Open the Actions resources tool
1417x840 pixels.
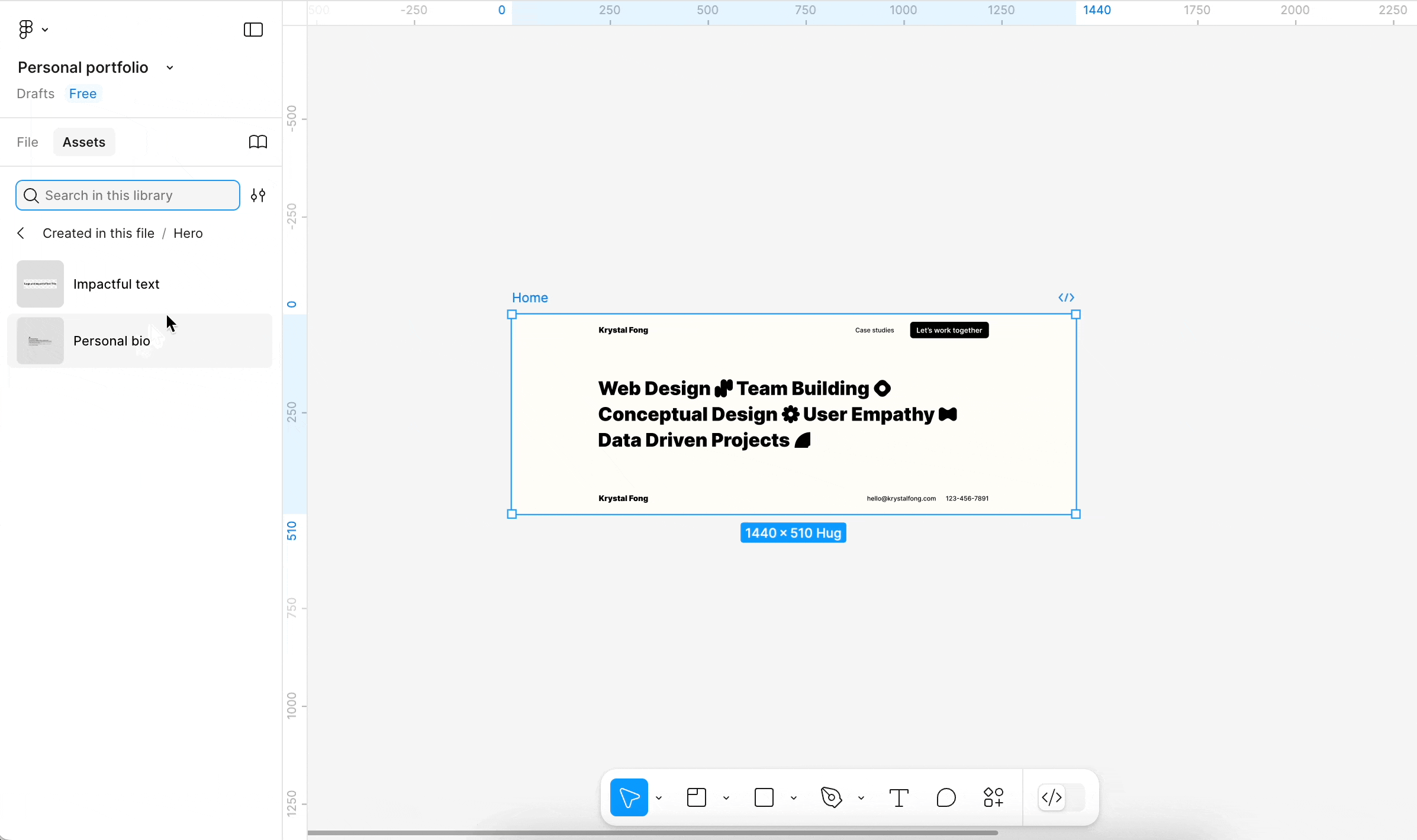pos(994,797)
